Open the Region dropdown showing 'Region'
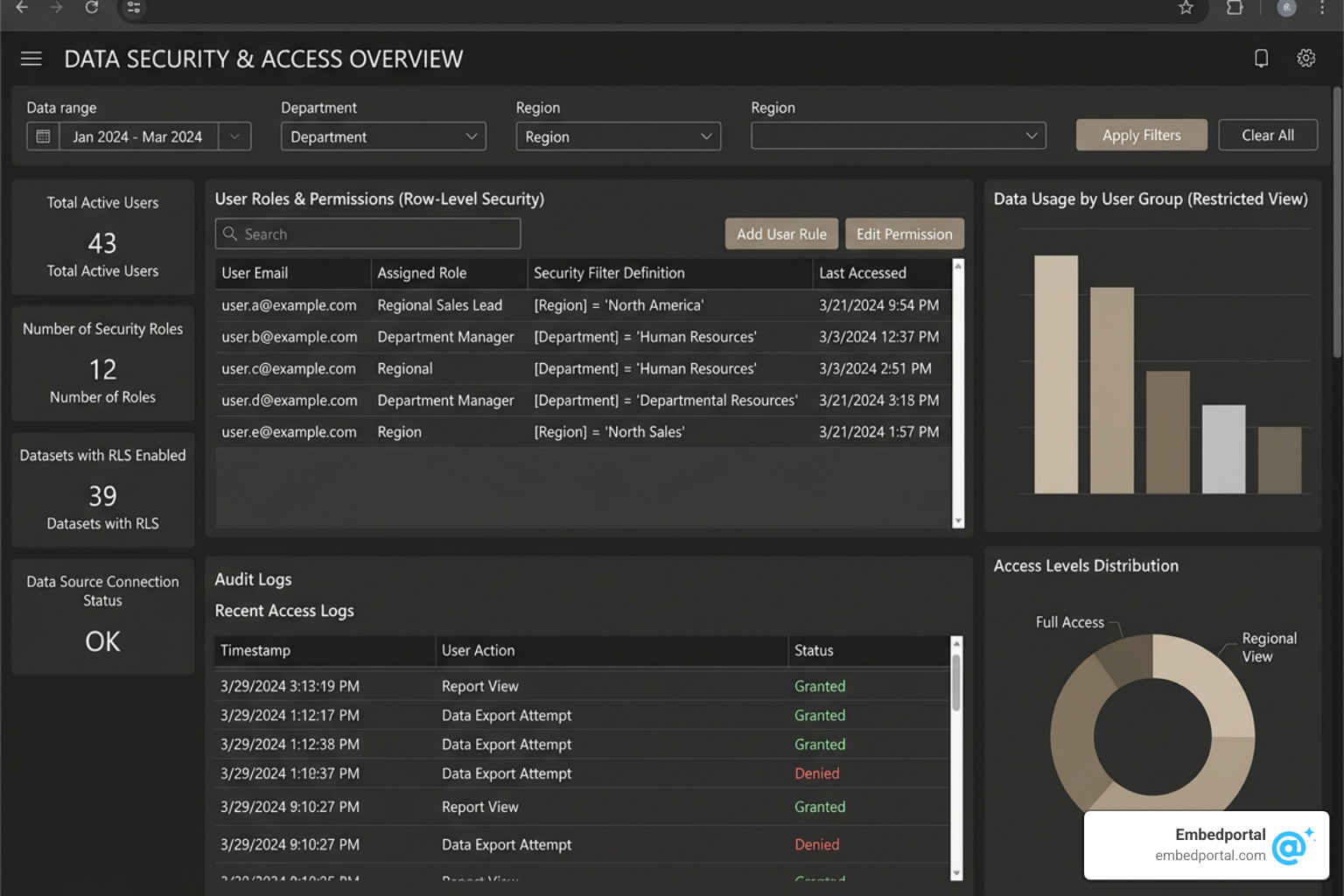 tap(618, 136)
